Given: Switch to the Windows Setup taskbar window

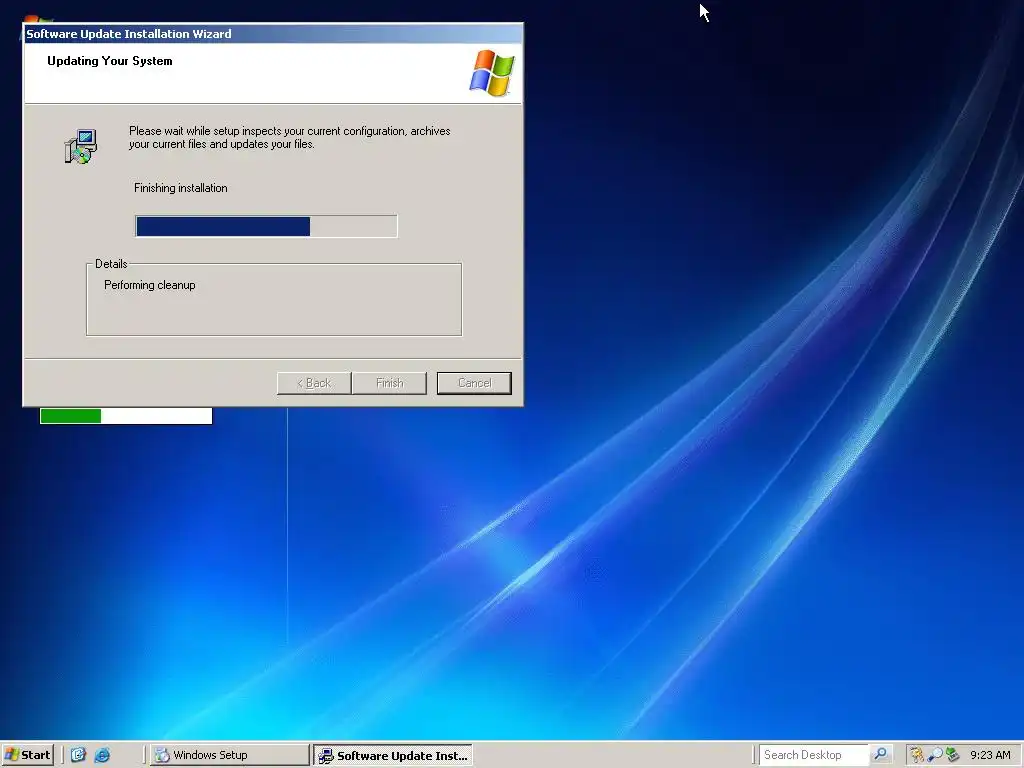Looking at the screenshot, I should pos(229,755).
